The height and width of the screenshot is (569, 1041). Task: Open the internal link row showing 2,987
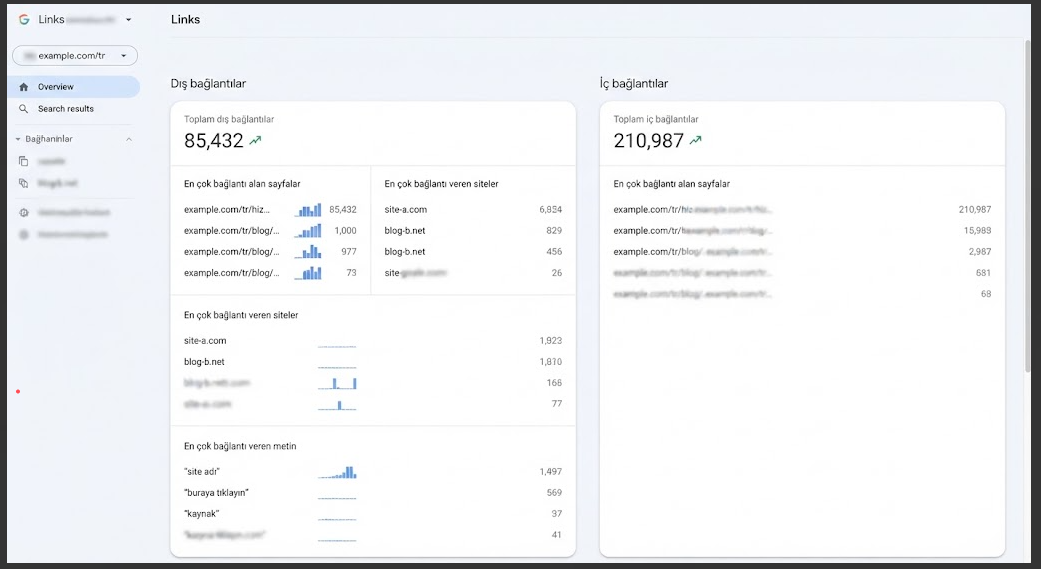[802, 252]
